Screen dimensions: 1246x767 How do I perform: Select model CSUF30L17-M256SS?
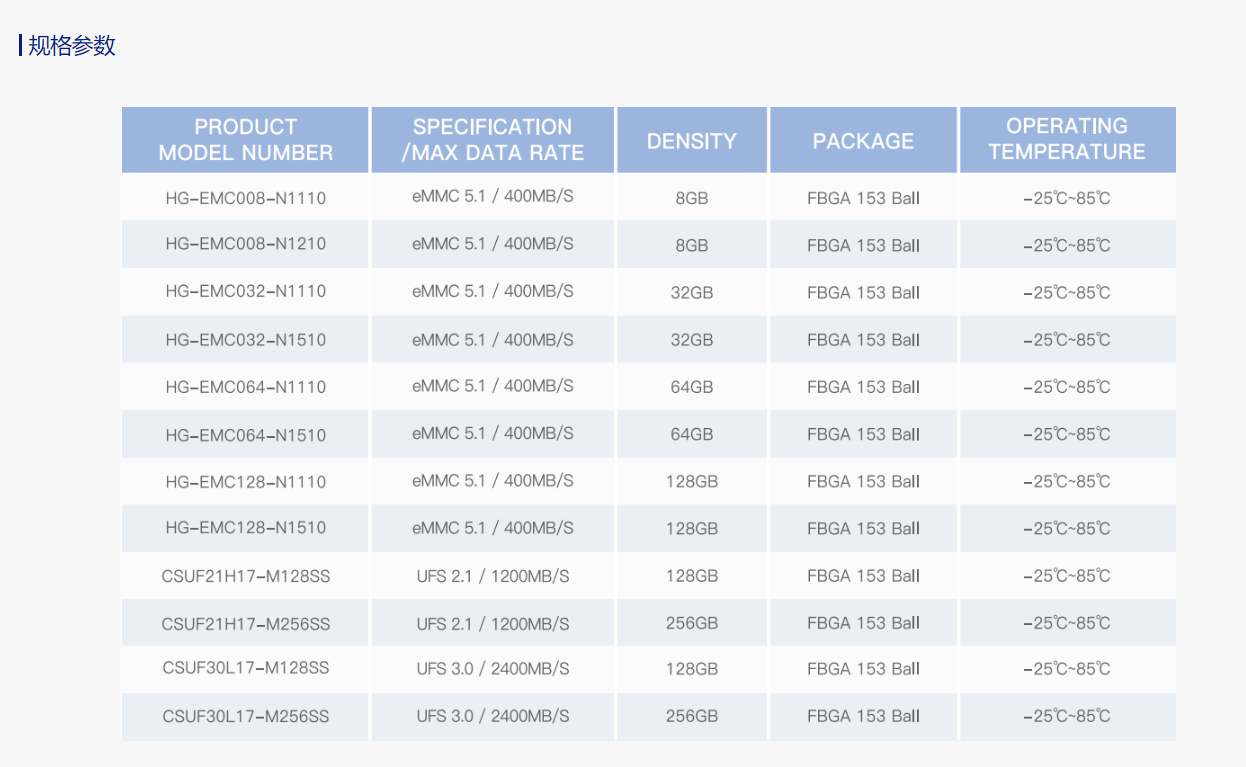point(246,716)
